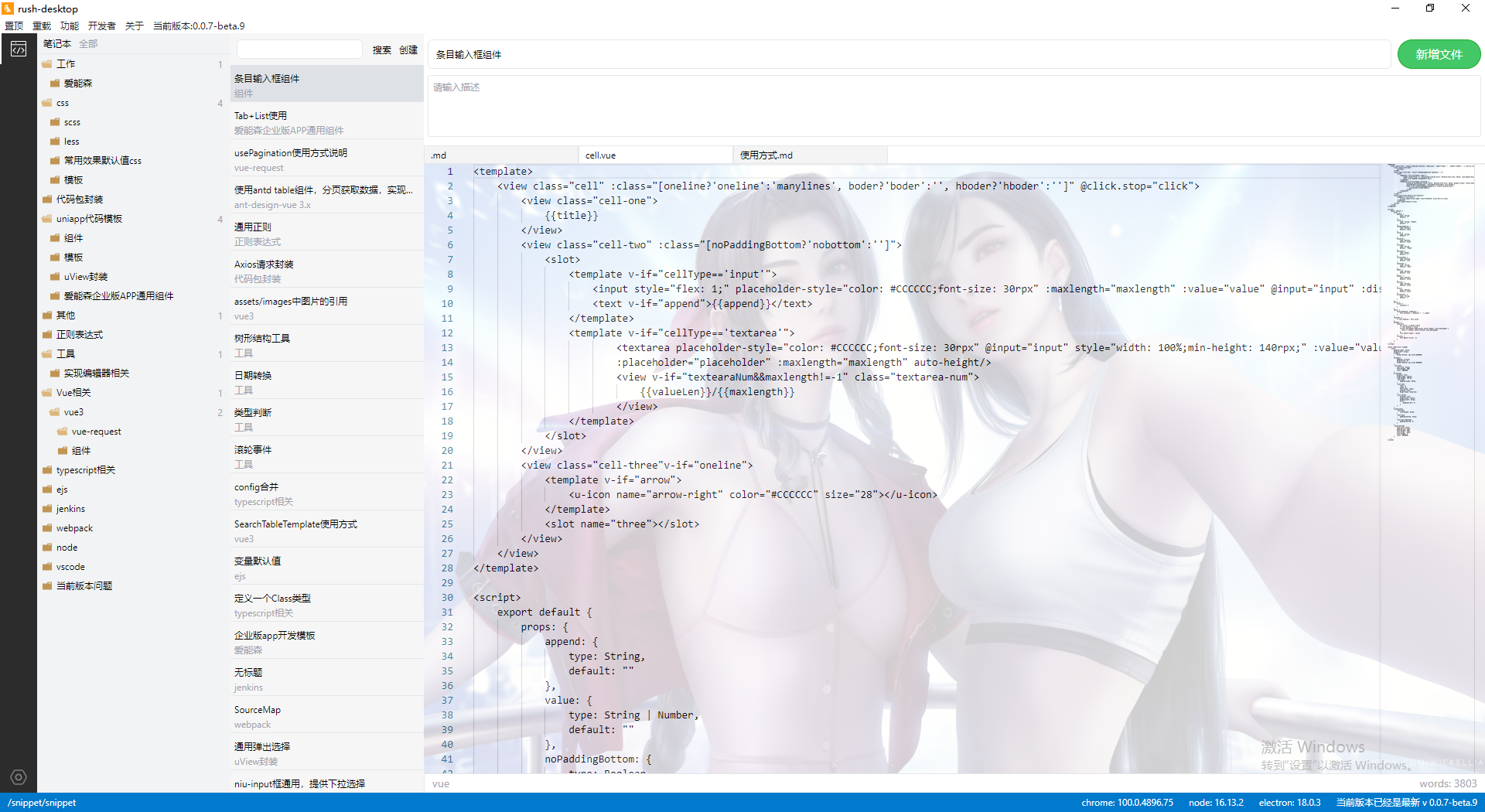Click the 新增文件 button

click(x=1439, y=54)
